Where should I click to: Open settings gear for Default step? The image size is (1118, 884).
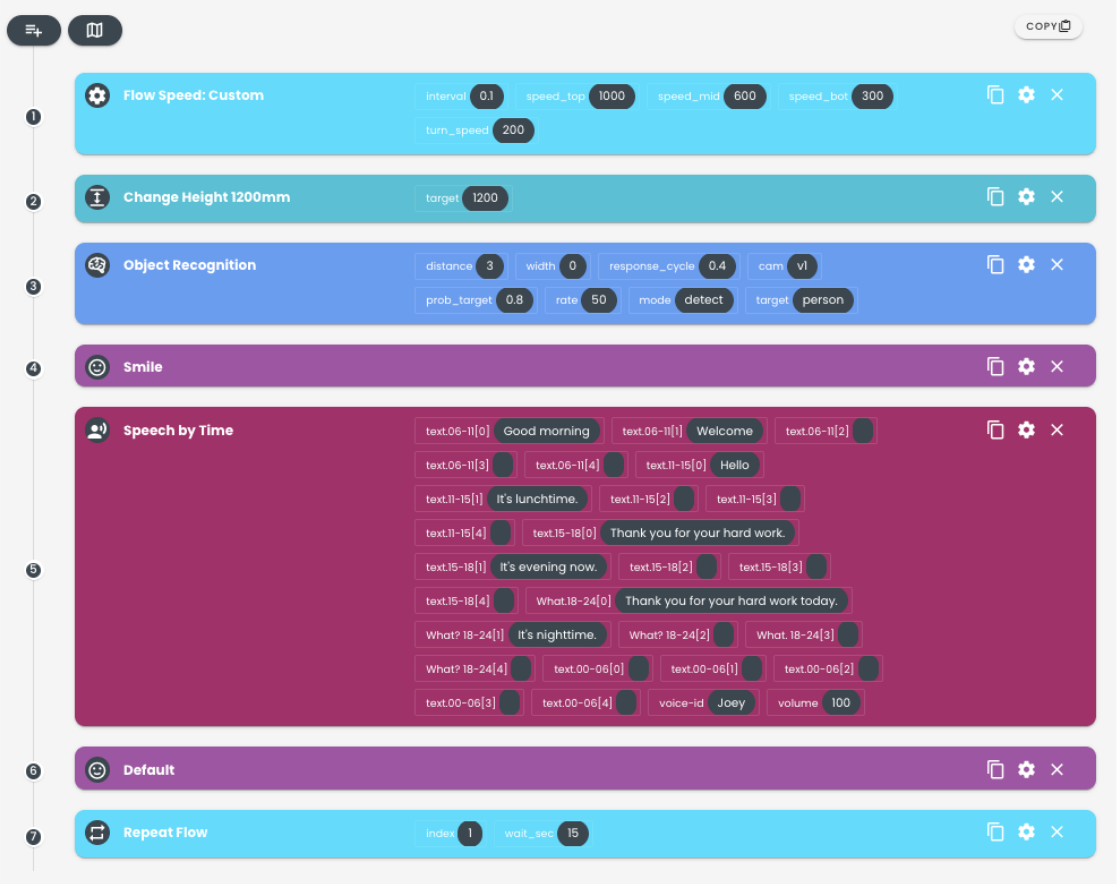1026,769
